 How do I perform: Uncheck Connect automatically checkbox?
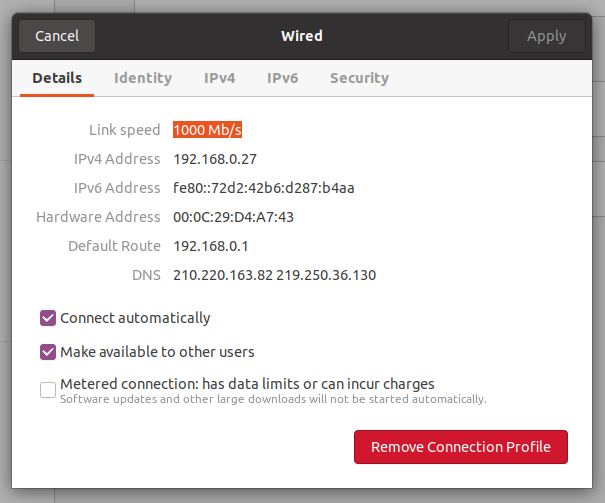pyautogui.click(x=48, y=318)
